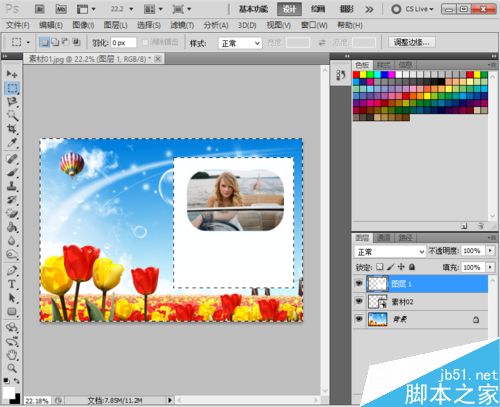Hide layer 素材02 eye icon
Screen dimensions: 500x407
point(359,301)
